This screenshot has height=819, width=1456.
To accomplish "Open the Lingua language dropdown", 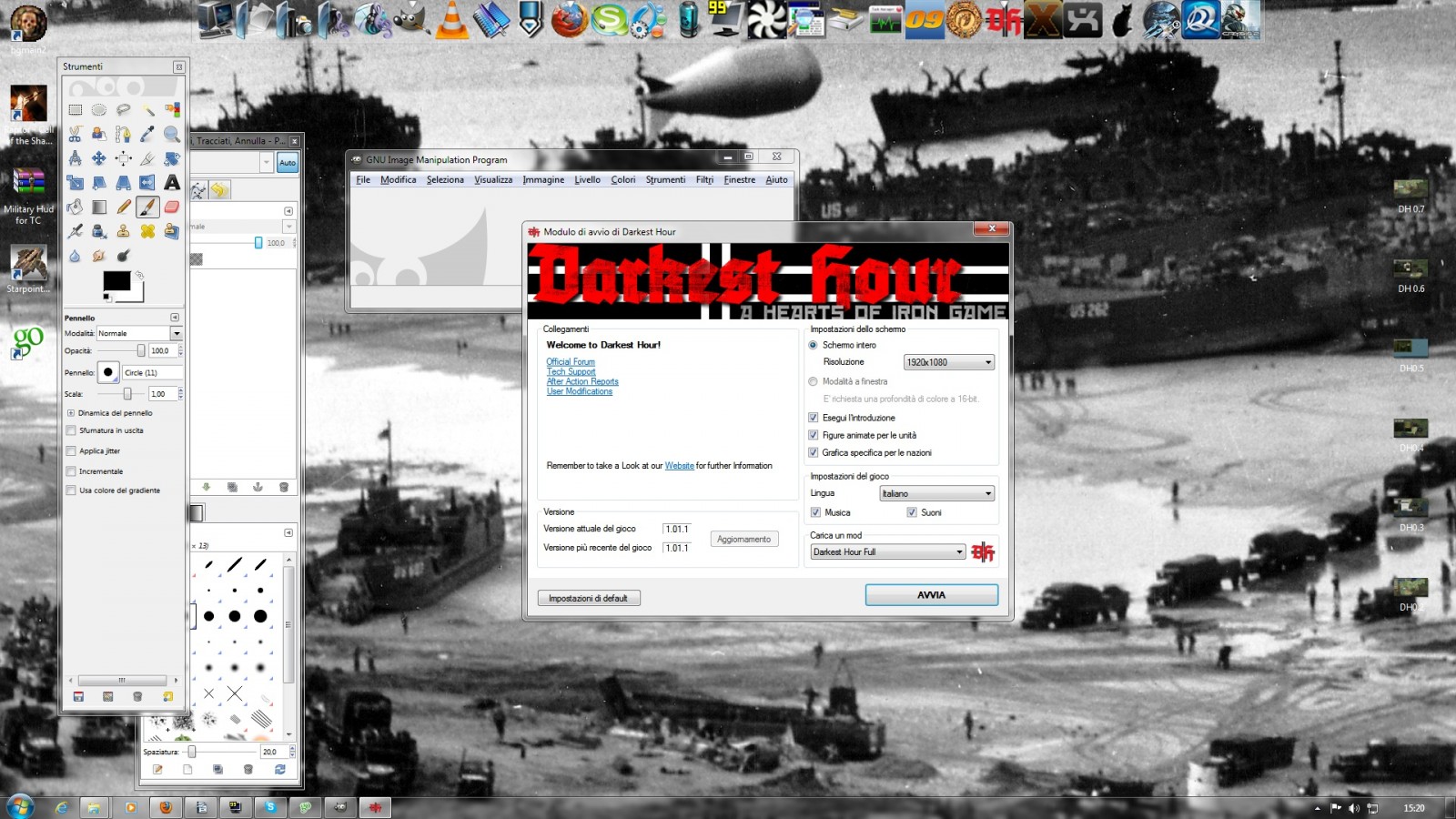I will [x=936, y=493].
